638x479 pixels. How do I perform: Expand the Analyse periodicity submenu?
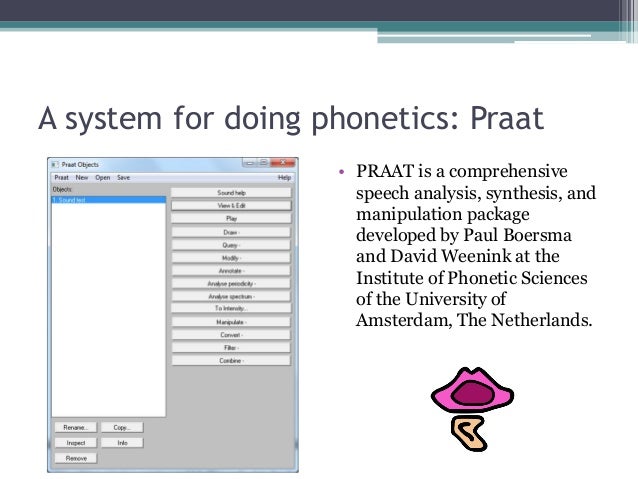pyautogui.click(x=231, y=284)
